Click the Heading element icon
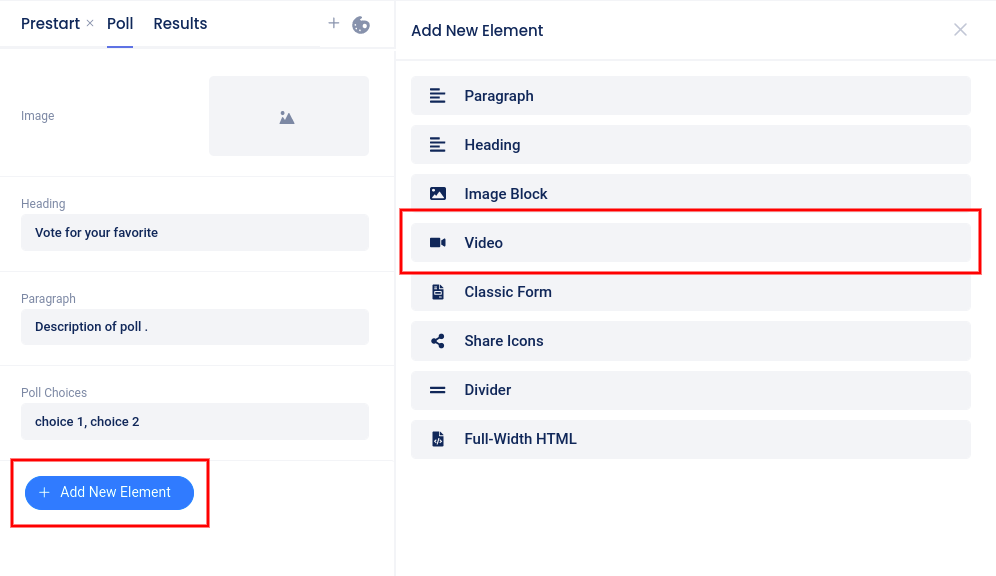The height and width of the screenshot is (576, 996). (x=437, y=145)
